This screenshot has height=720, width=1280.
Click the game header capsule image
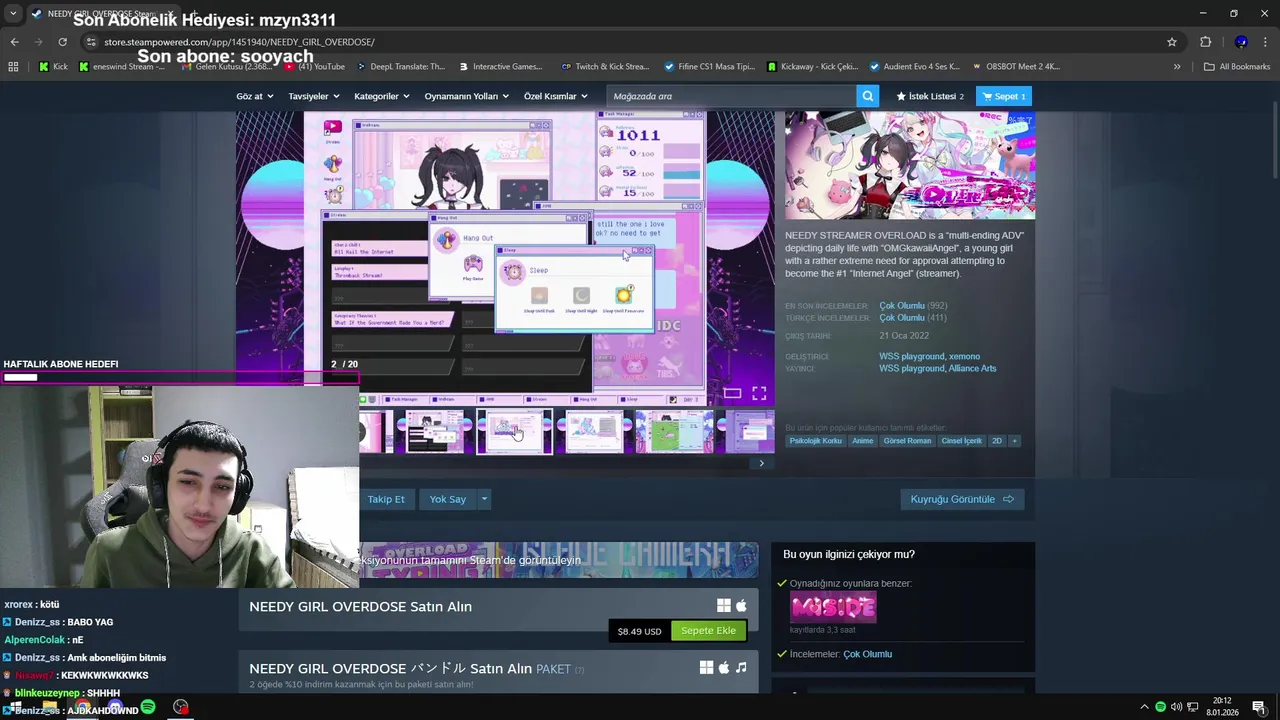coord(910,165)
